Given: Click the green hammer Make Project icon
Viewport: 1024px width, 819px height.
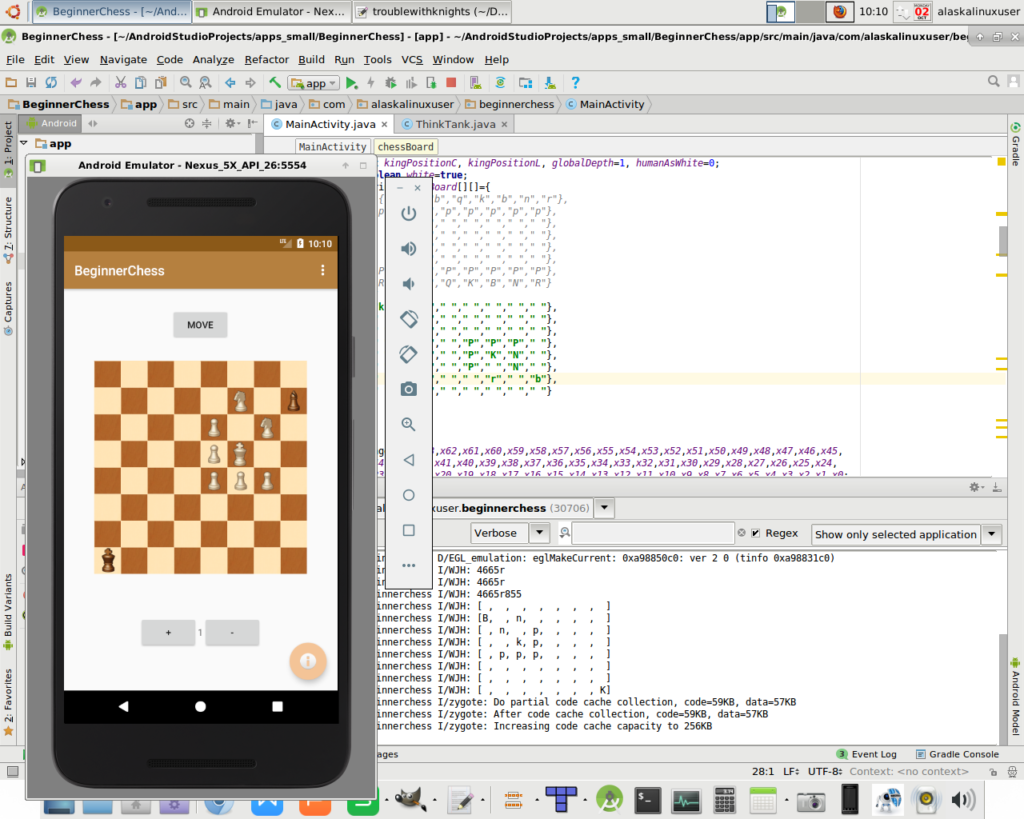Looking at the screenshot, I should (273, 83).
